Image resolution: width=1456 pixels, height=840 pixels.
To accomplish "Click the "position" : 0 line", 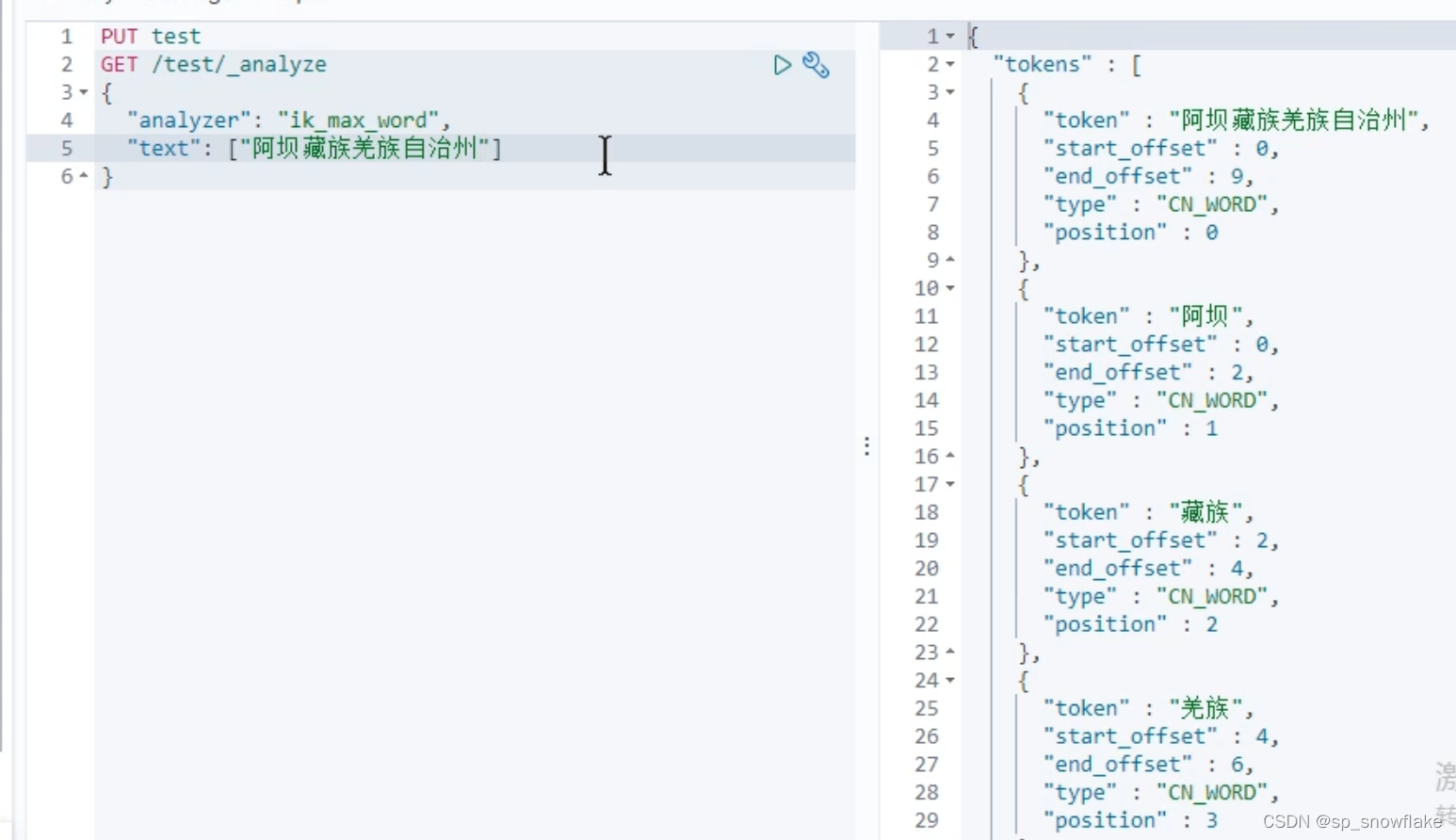I will [1130, 233].
